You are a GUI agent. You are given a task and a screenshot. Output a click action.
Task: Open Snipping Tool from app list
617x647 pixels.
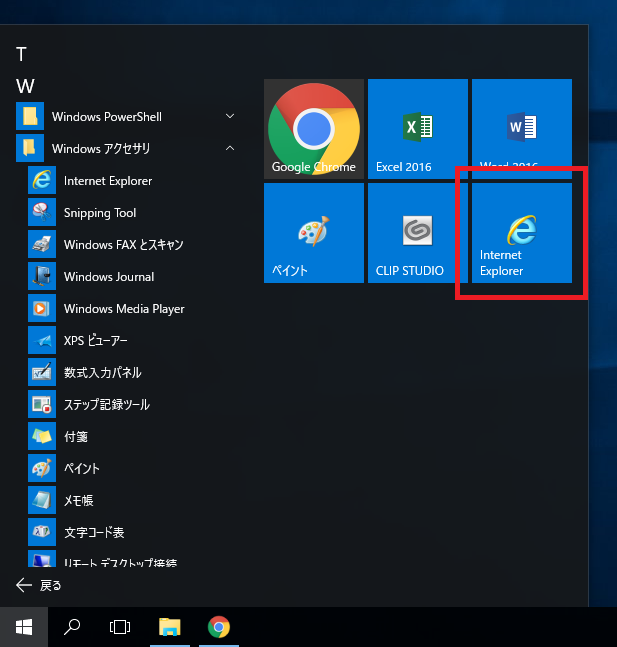99,213
